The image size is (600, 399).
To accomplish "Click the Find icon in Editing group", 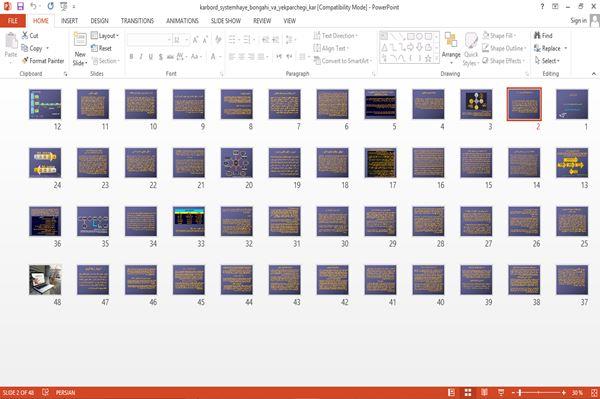I will tap(538, 35).
